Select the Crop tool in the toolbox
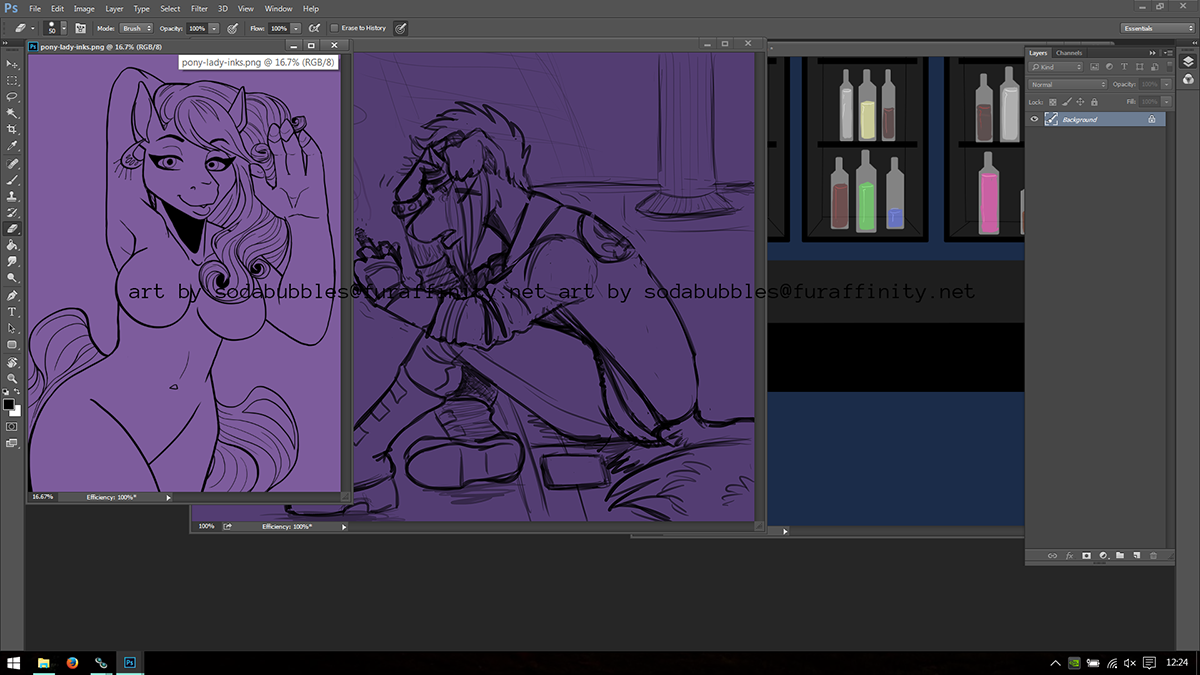Image resolution: width=1200 pixels, height=675 pixels. 12,130
